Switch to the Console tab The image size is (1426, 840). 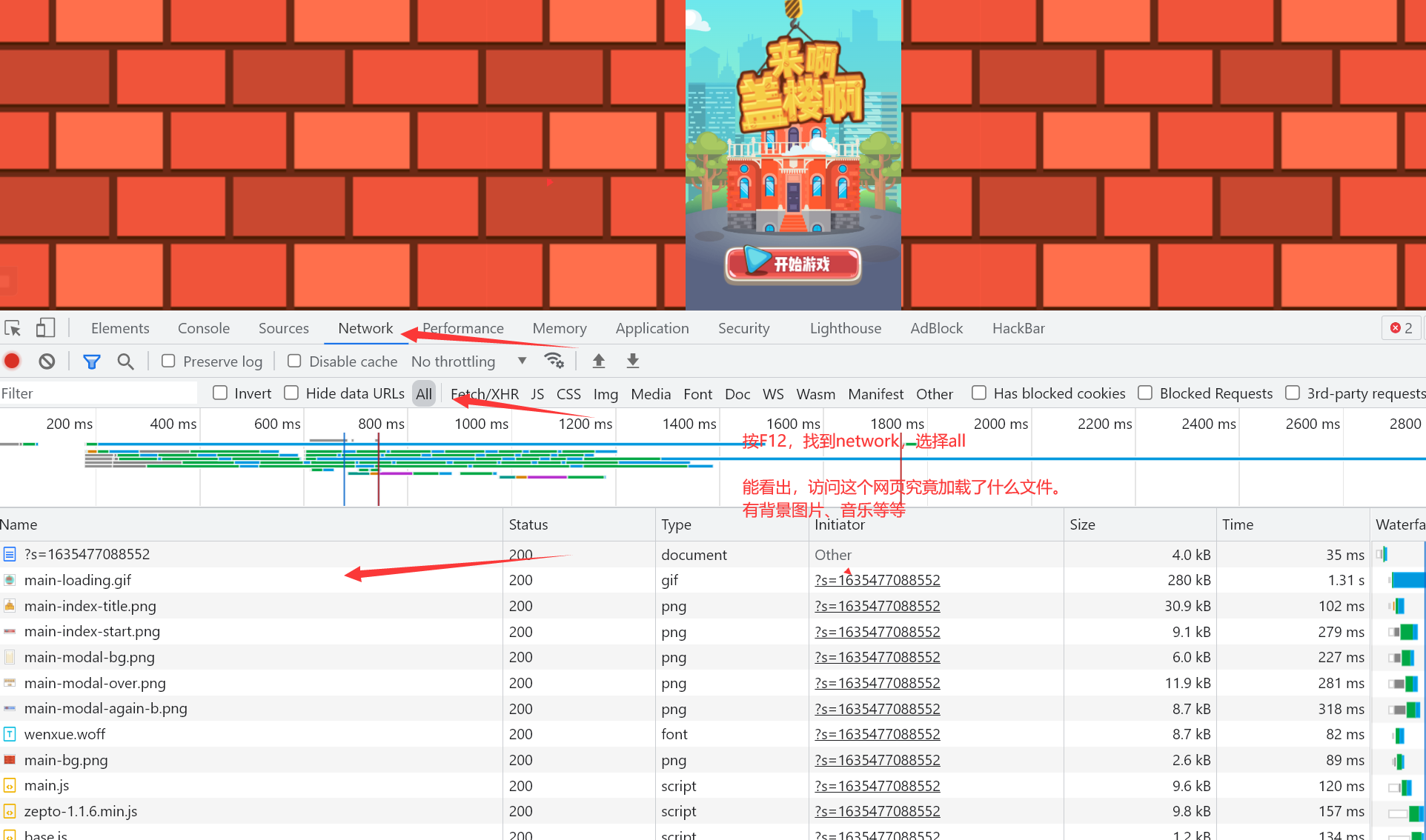point(203,328)
